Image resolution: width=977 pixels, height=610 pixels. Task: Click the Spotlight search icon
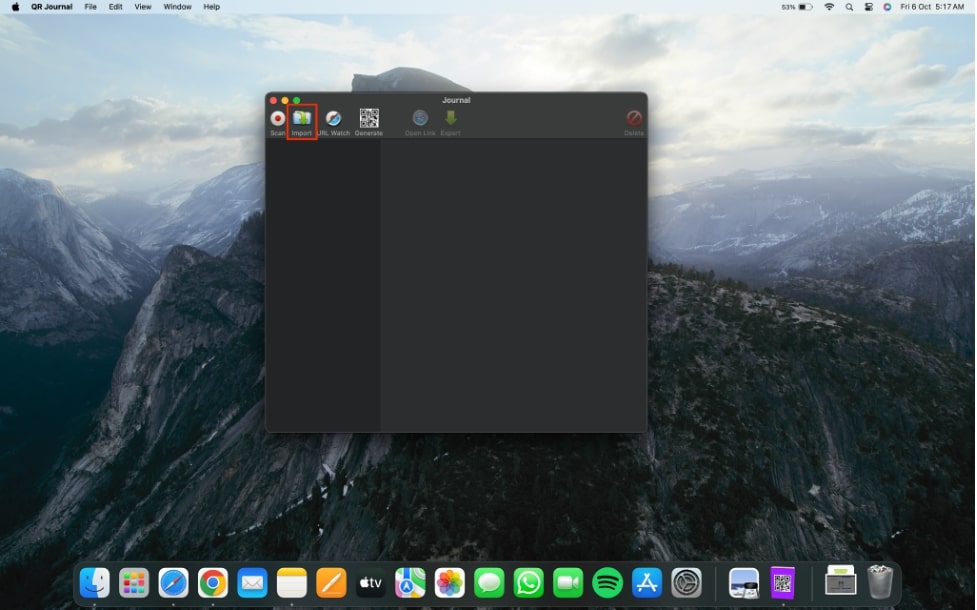coord(849,7)
